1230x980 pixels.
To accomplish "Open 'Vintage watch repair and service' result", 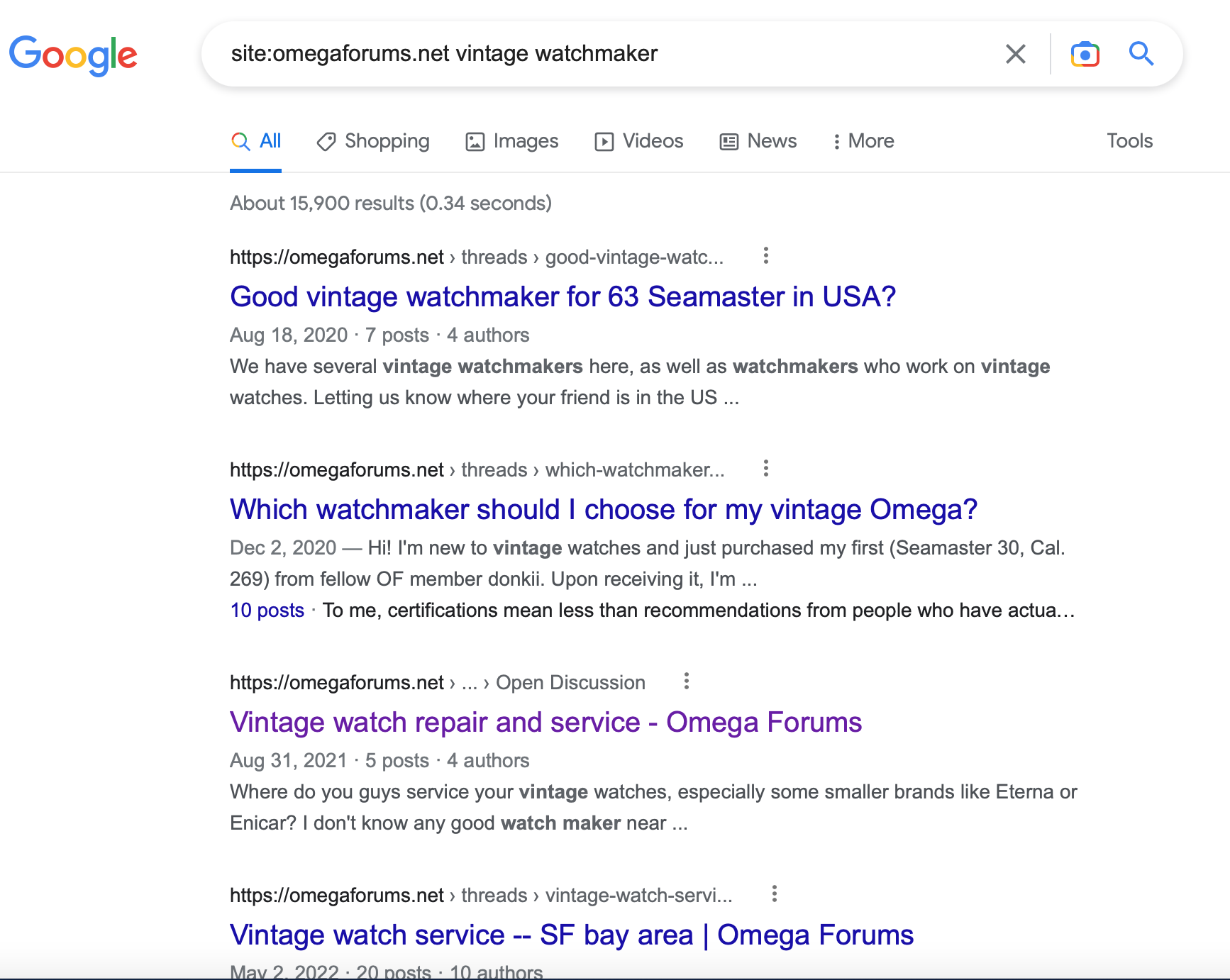I will coord(545,722).
